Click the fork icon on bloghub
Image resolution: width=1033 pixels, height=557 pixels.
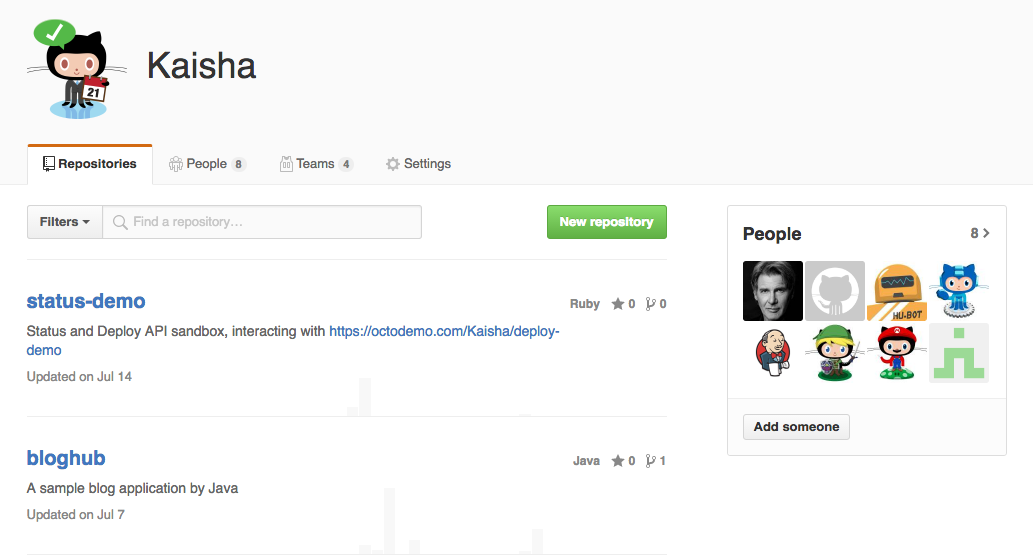pos(650,461)
